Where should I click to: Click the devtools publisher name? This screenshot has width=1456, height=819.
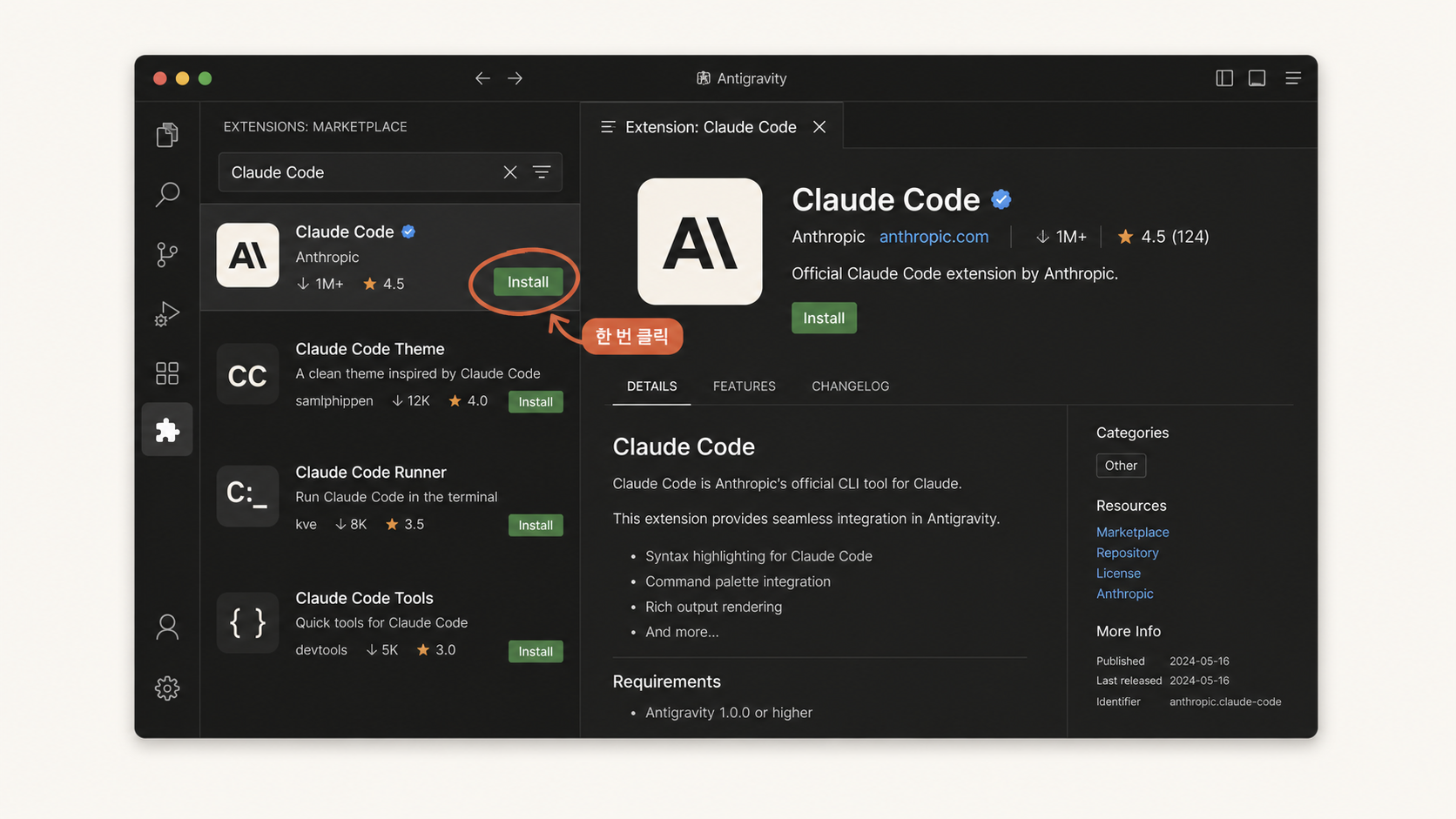point(321,650)
